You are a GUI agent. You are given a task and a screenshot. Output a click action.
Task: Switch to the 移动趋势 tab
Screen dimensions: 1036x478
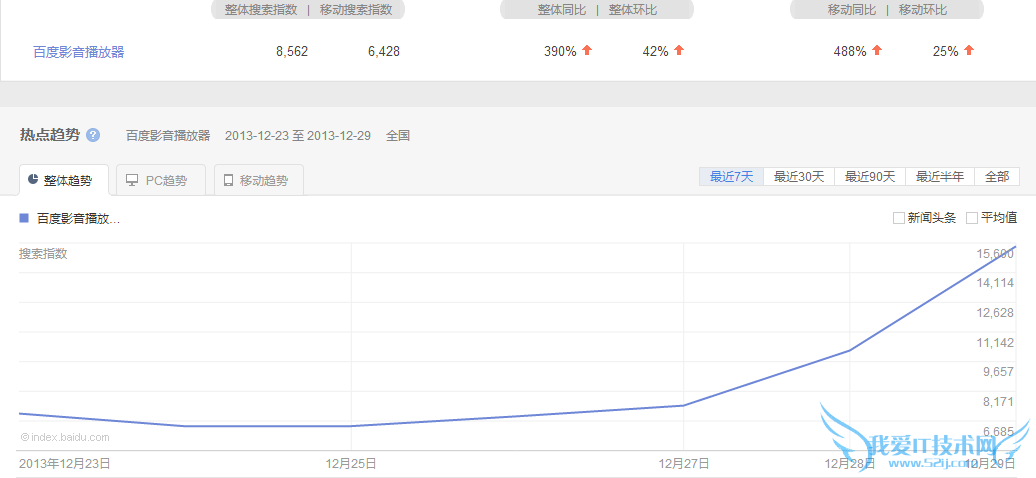(x=259, y=180)
